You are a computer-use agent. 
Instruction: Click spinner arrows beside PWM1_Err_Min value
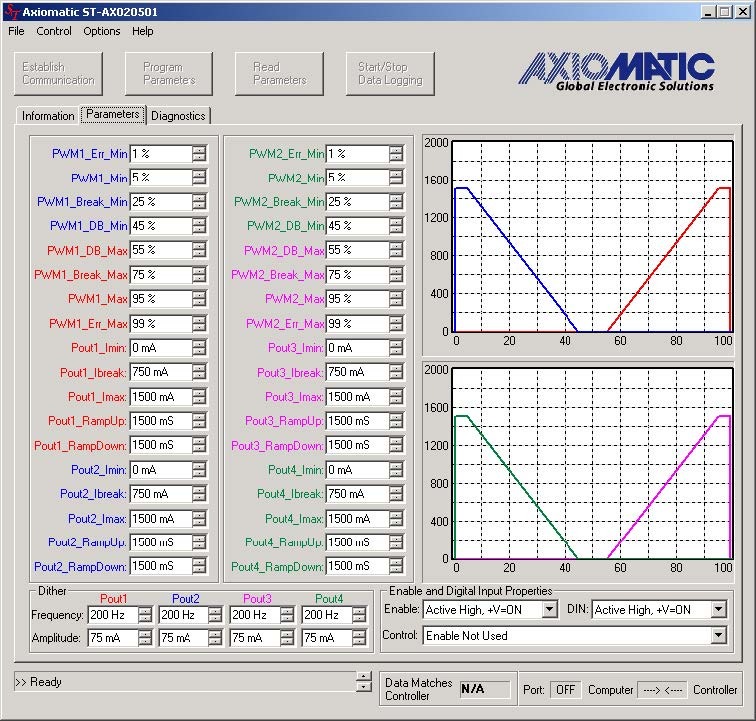tap(199, 154)
